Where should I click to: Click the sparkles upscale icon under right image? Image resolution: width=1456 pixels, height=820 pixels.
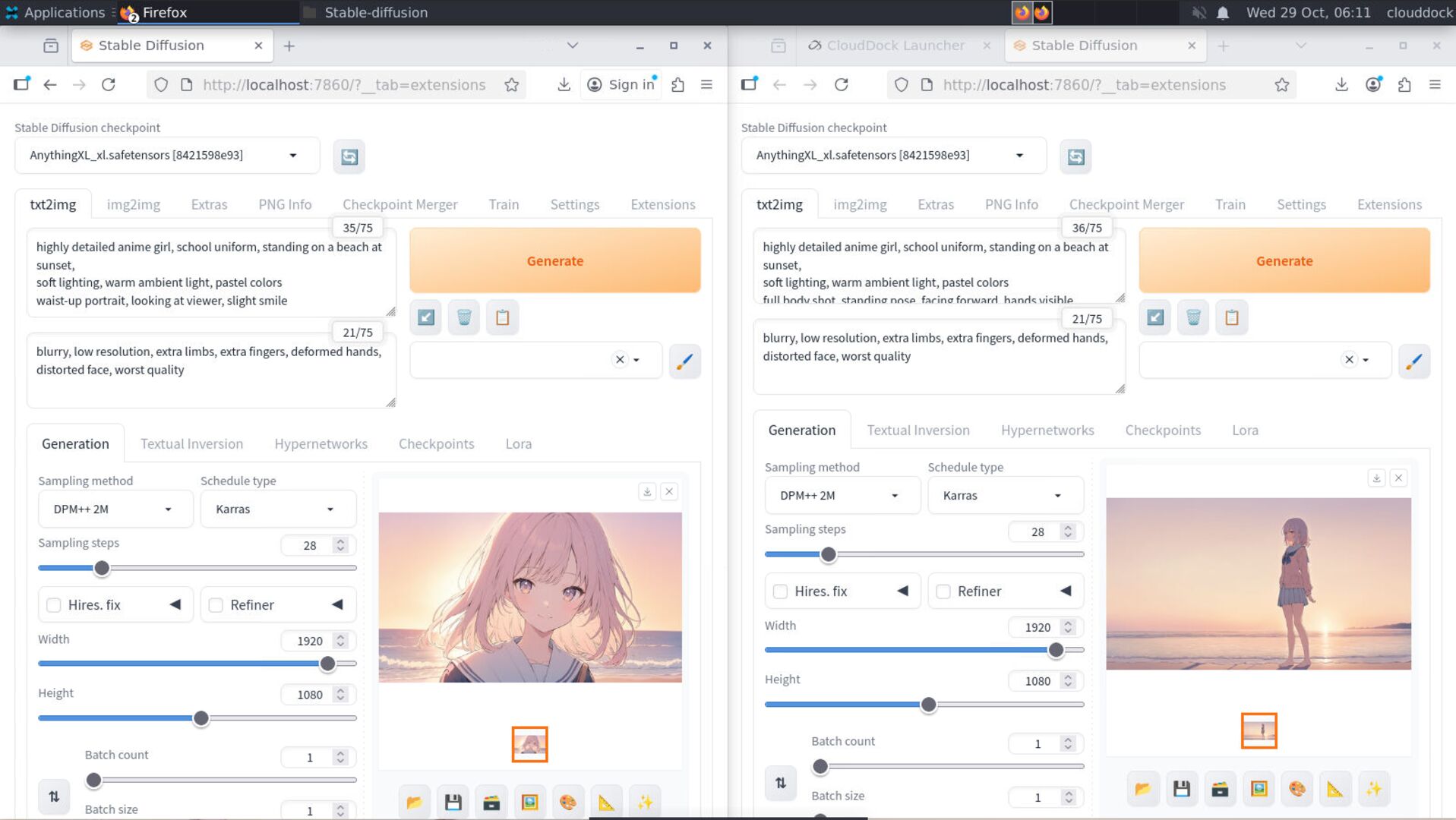coord(1373,789)
